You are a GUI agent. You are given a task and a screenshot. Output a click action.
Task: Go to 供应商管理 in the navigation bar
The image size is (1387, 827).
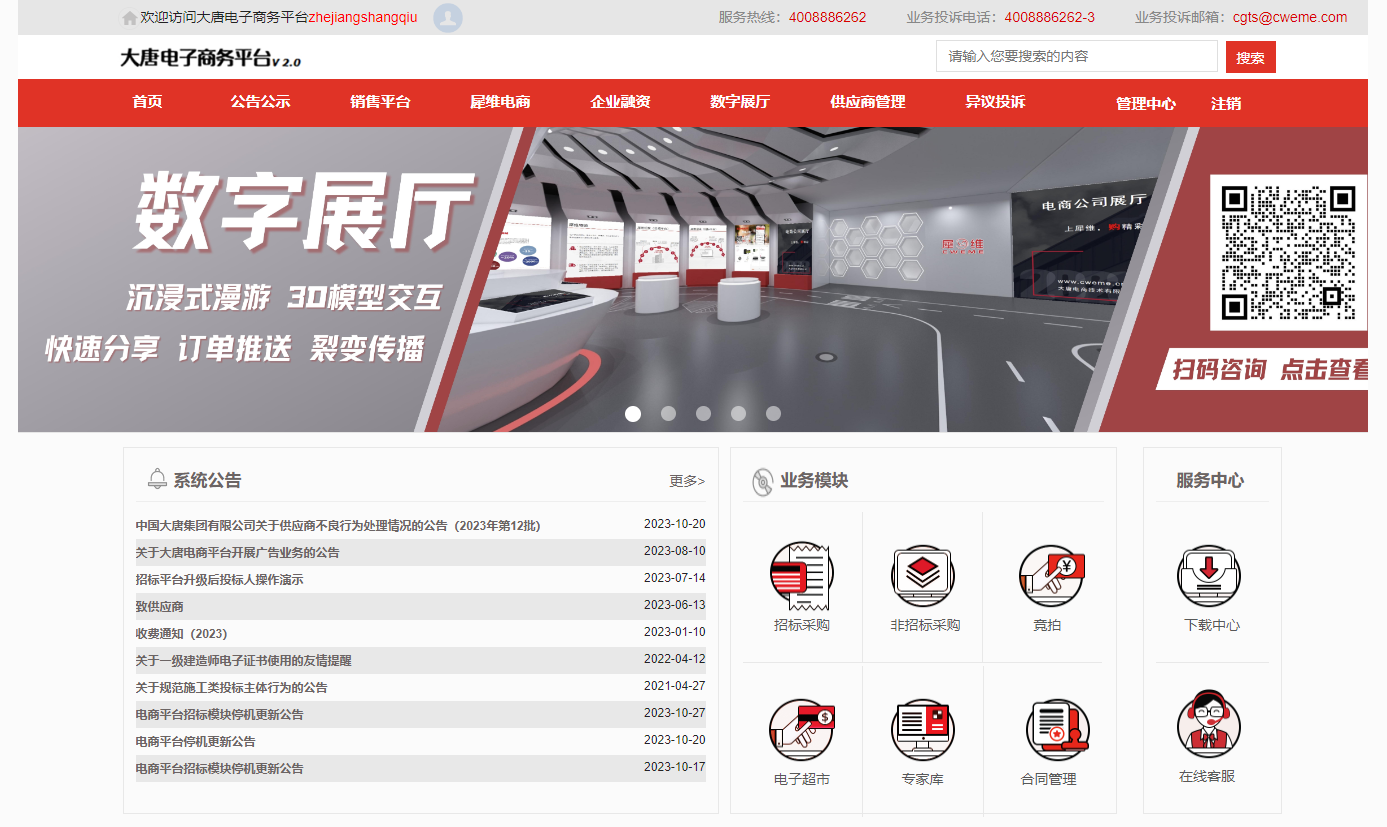[x=867, y=102]
